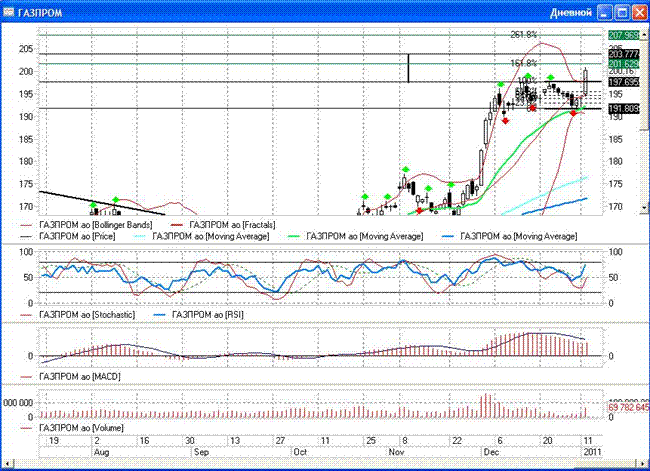Click the Nov month label on time axis
The height and width of the screenshot is (471, 650).
[396, 452]
